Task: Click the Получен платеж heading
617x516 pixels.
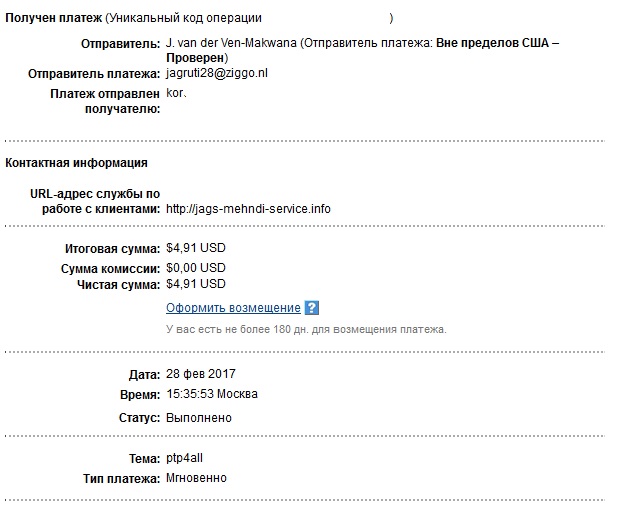Action: point(54,18)
